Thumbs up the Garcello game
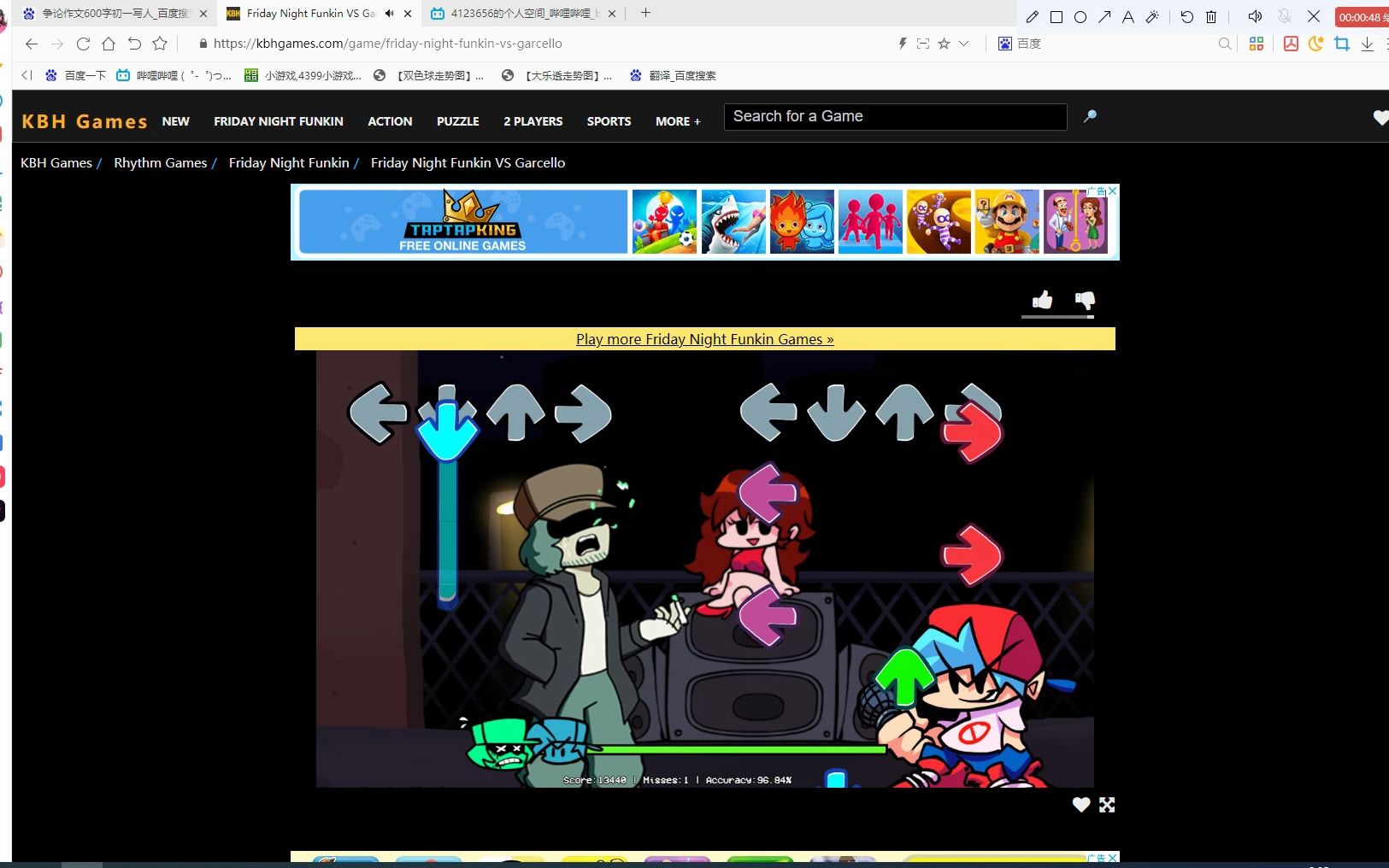The width and height of the screenshot is (1389, 868). (1044, 300)
